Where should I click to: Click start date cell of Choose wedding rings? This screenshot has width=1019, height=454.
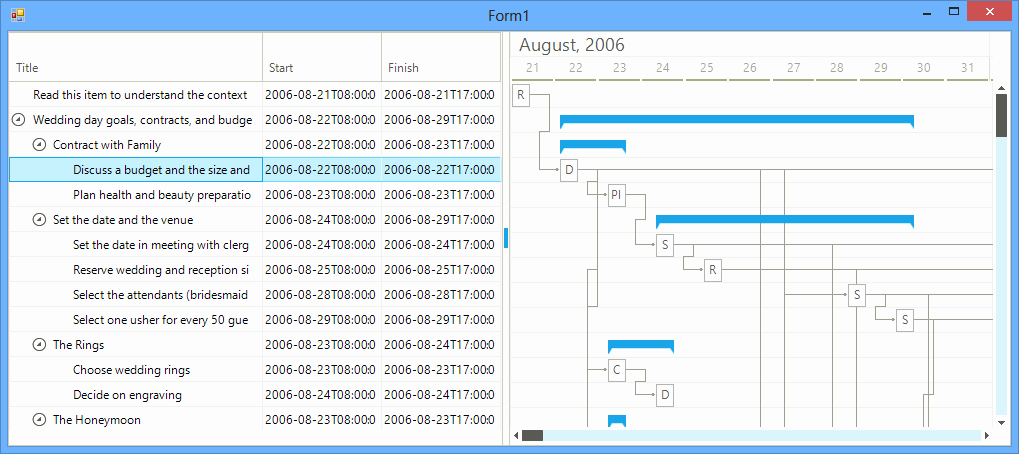[322, 370]
